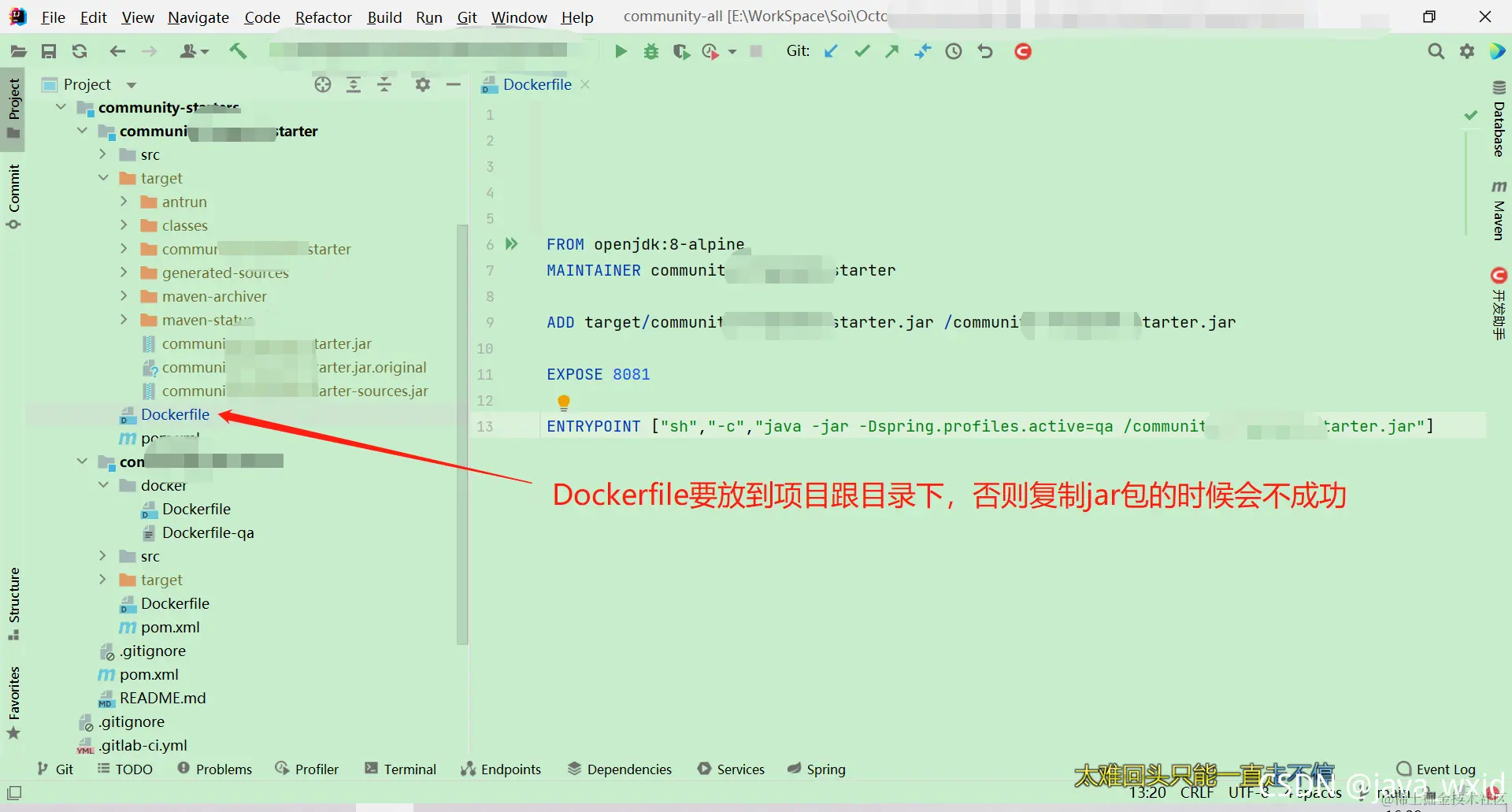Image resolution: width=1512 pixels, height=812 pixels.
Task: Open the Dependencies tool window
Action: [620, 769]
